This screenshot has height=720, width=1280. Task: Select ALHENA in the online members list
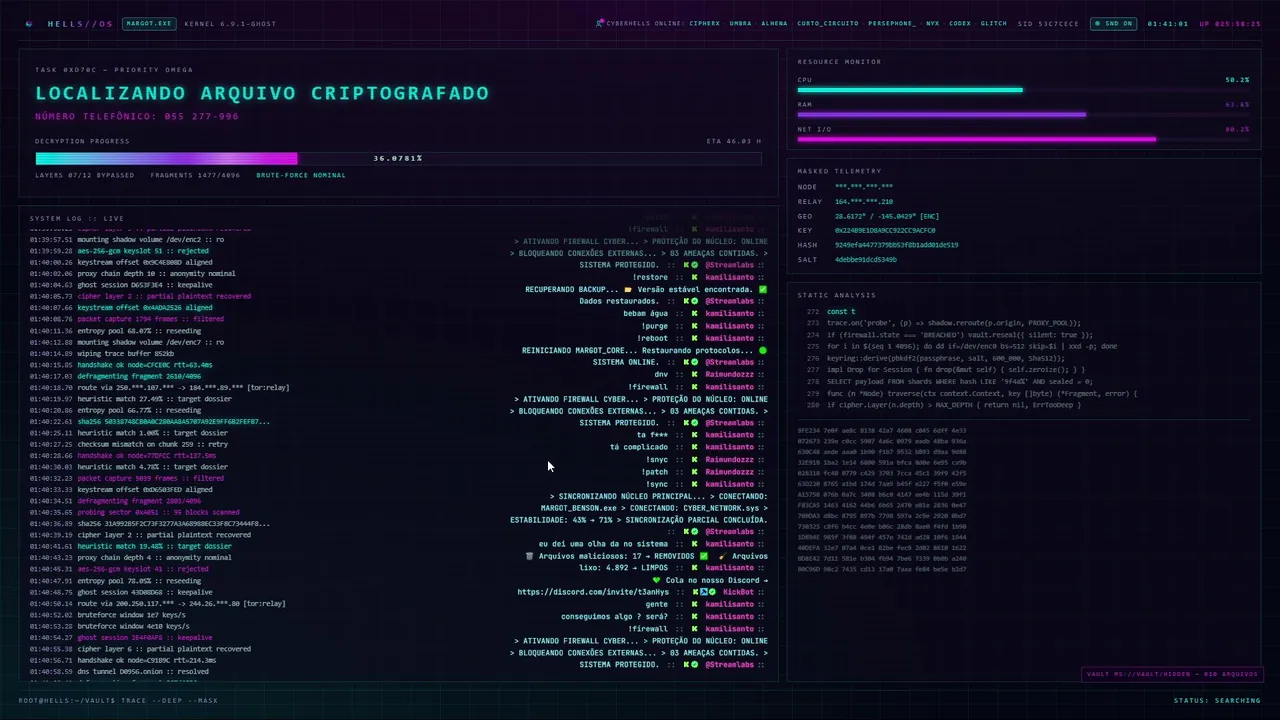tap(774, 23)
